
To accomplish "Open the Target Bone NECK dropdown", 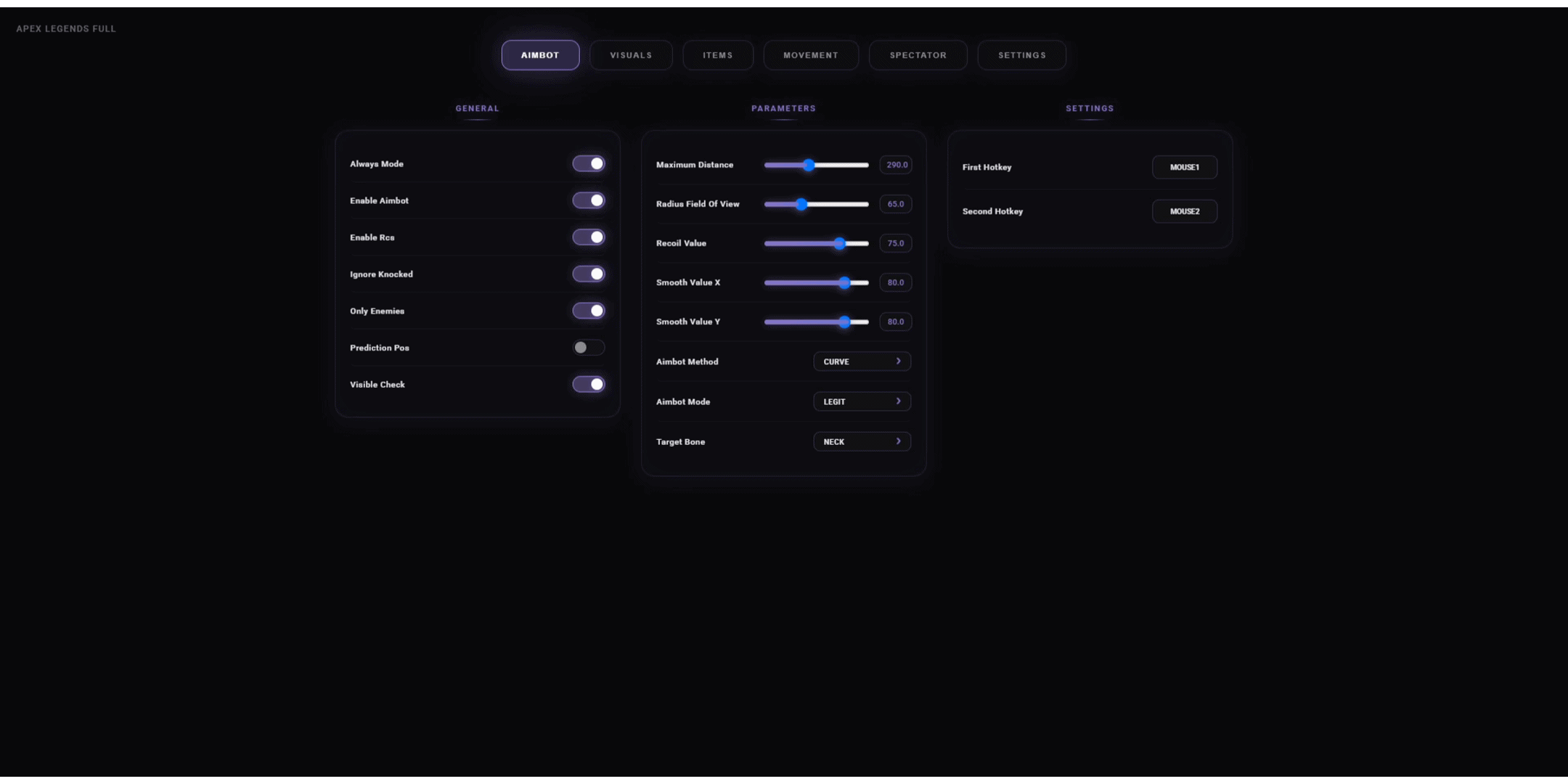I will 862,441.
